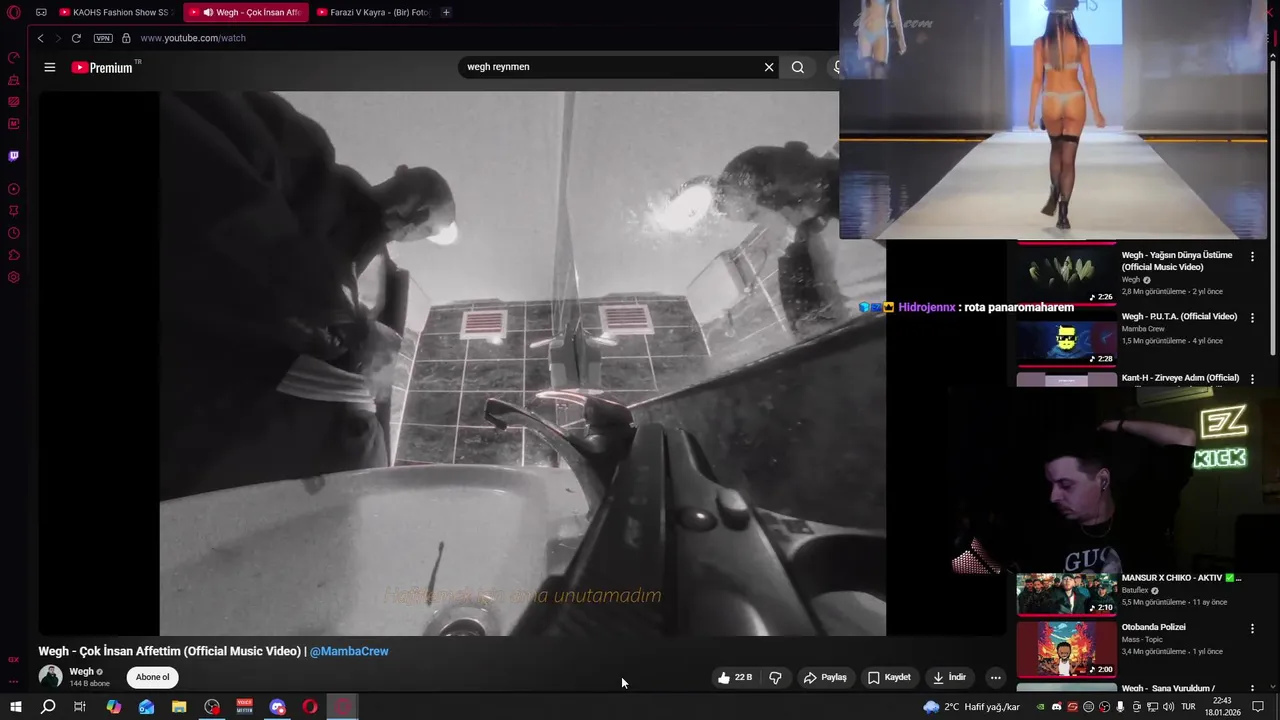Click the main video player frame
1280x720 pixels.
522,363
